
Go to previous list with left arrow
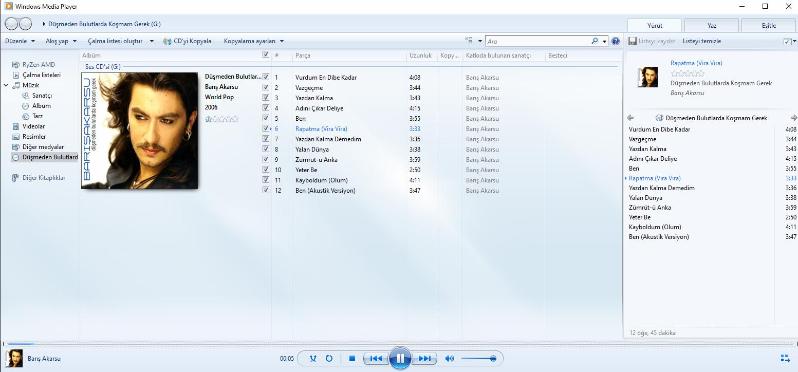point(631,118)
